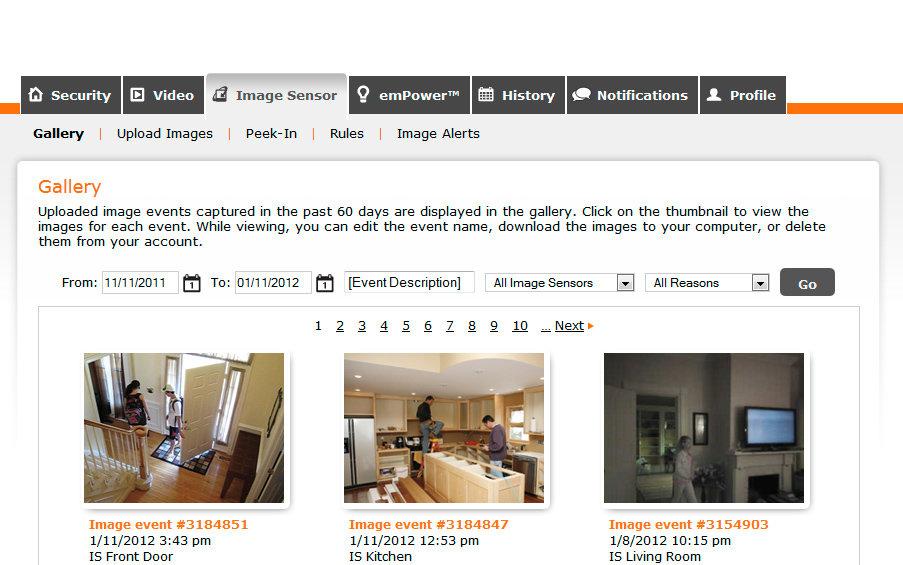The height and width of the screenshot is (565, 903).
Task: Click the Go button
Action: click(x=807, y=282)
